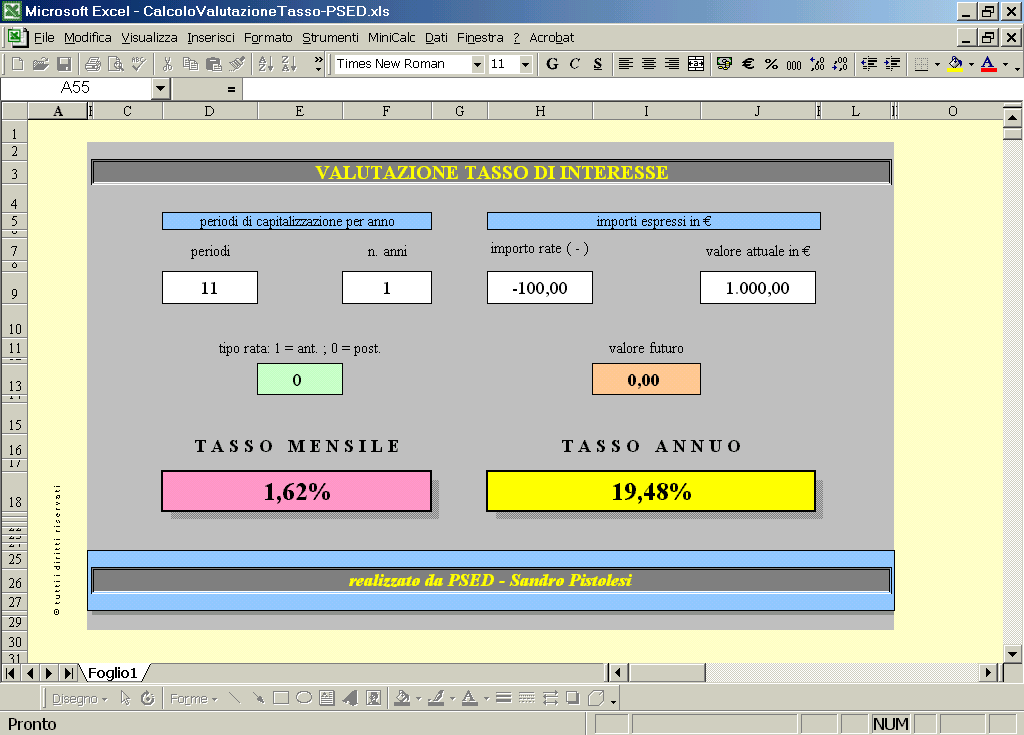Open the Print Preview tool
The width and height of the screenshot is (1024, 735).
tap(116, 64)
